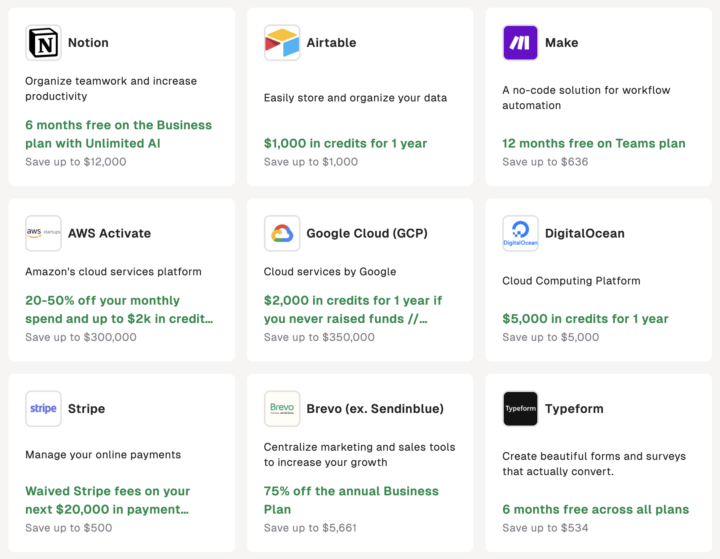720x559 pixels.
Task: Select '$2,000 in credits for 1 year' offer
Action: (353, 310)
